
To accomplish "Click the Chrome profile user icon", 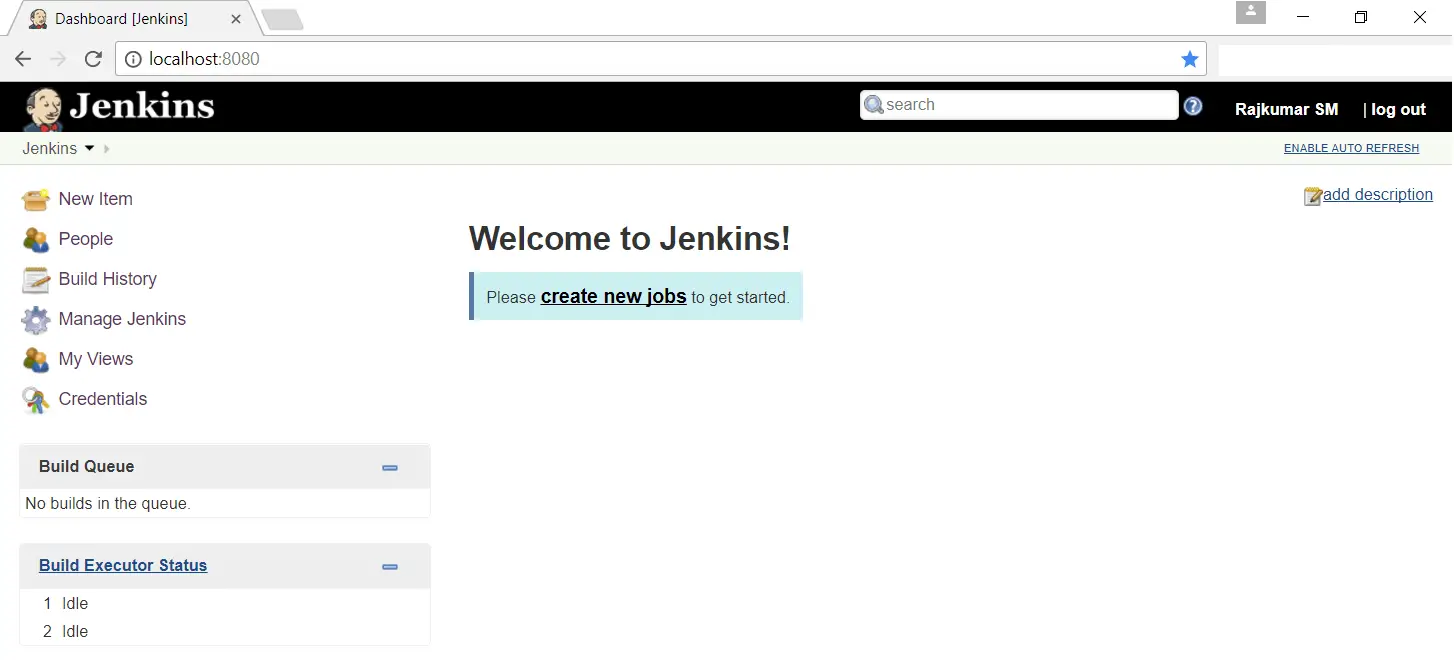I will coord(1251,12).
